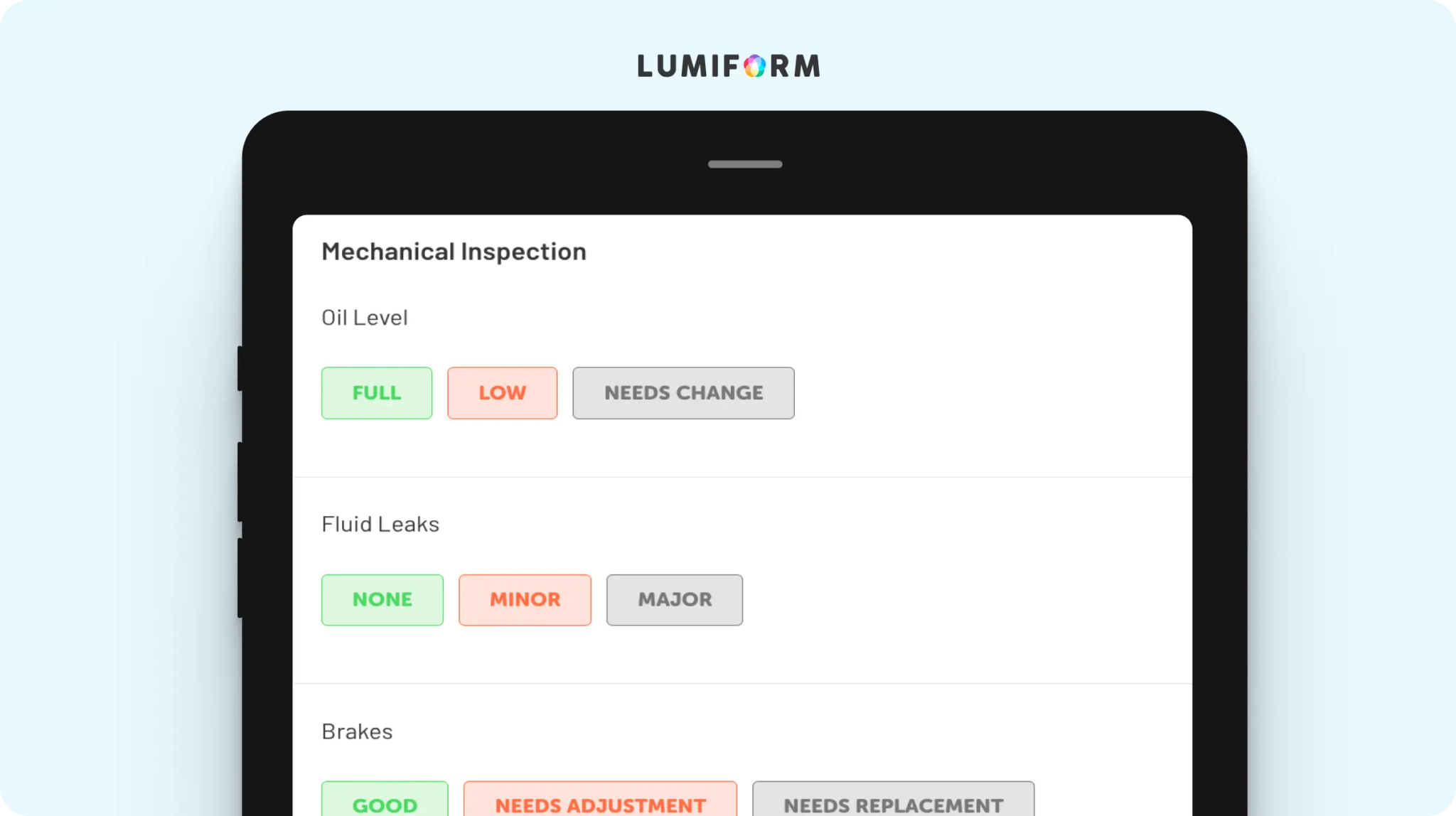Click the Mechanical Inspection heading
Viewport: 1456px width, 816px height.
454,252
